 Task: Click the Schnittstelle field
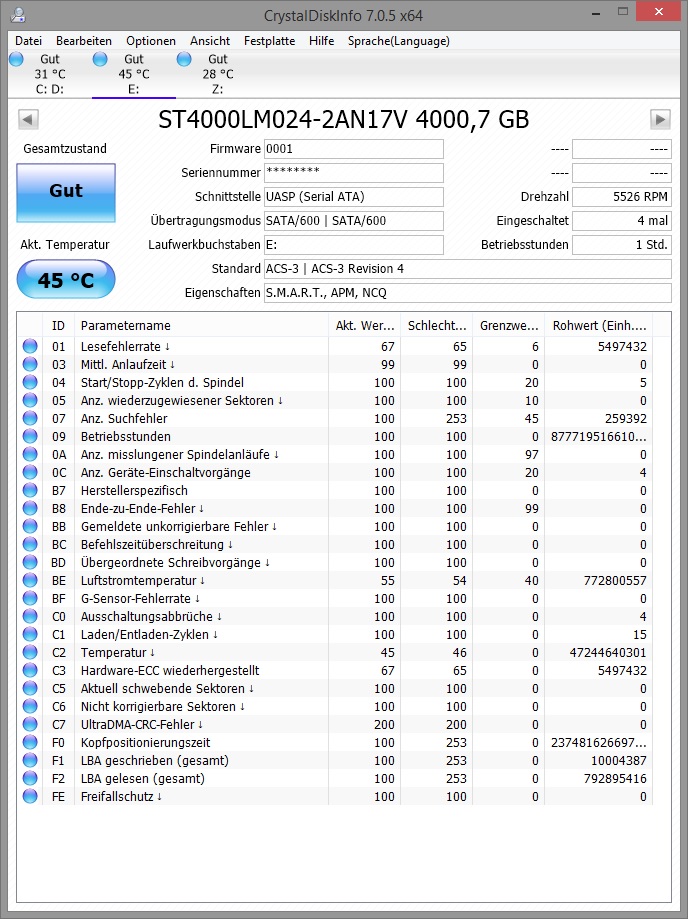click(354, 197)
